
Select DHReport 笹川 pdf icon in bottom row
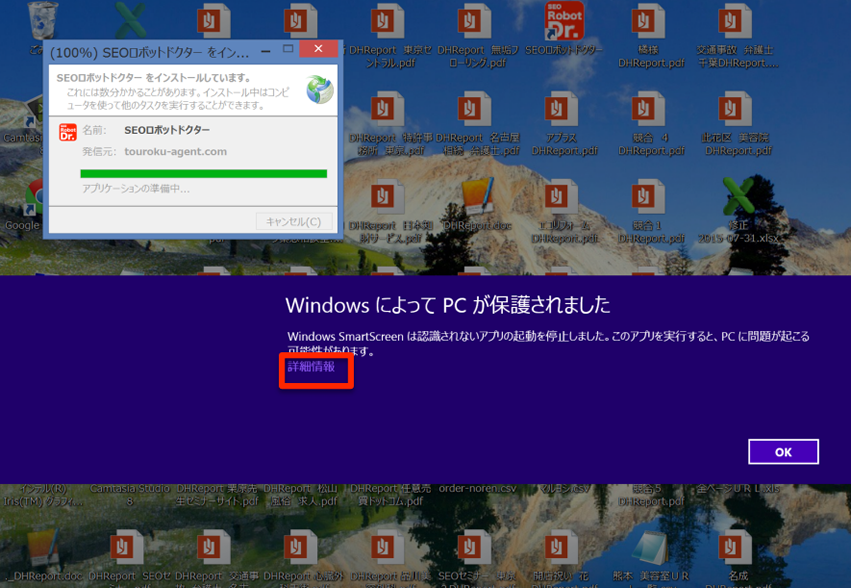(x=386, y=548)
